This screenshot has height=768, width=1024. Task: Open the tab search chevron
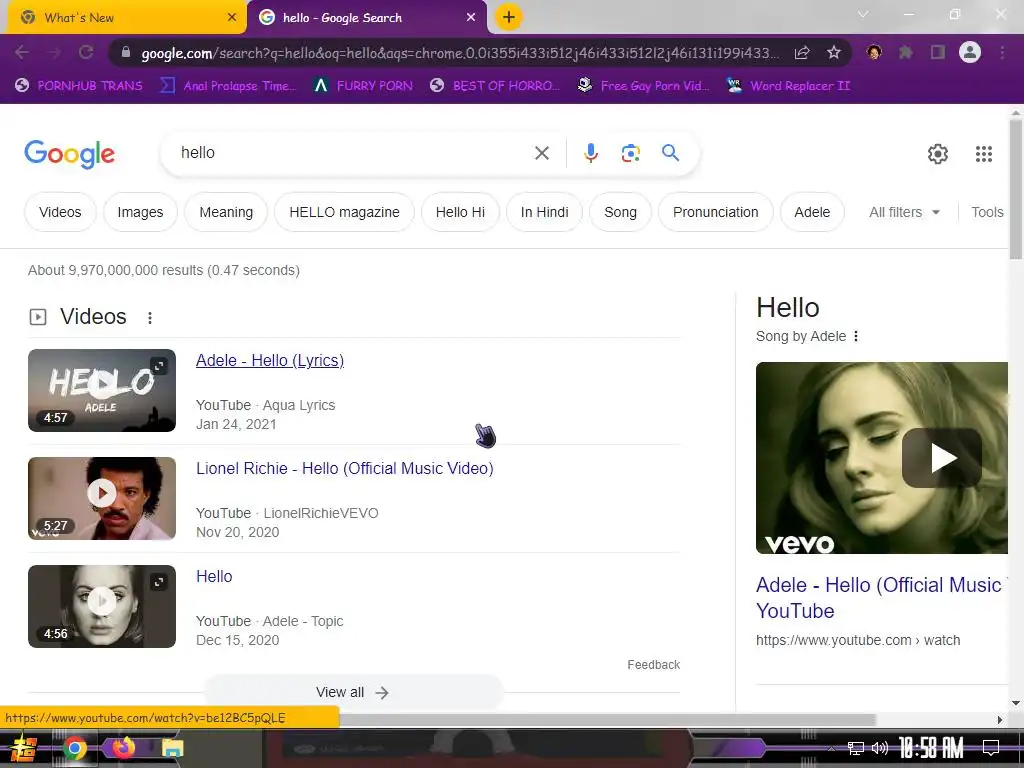(x=863, y=14)
